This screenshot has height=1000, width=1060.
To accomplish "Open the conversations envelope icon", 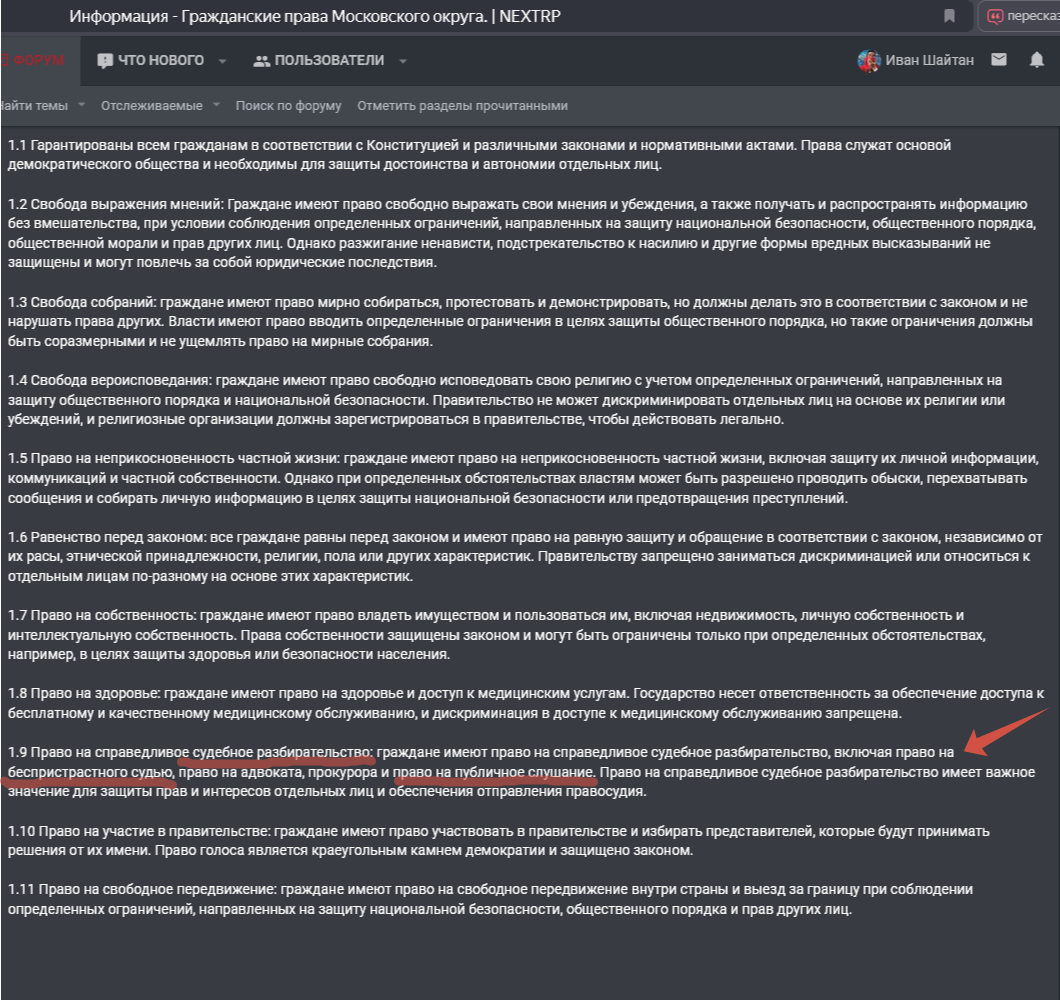I will [998, 60].
